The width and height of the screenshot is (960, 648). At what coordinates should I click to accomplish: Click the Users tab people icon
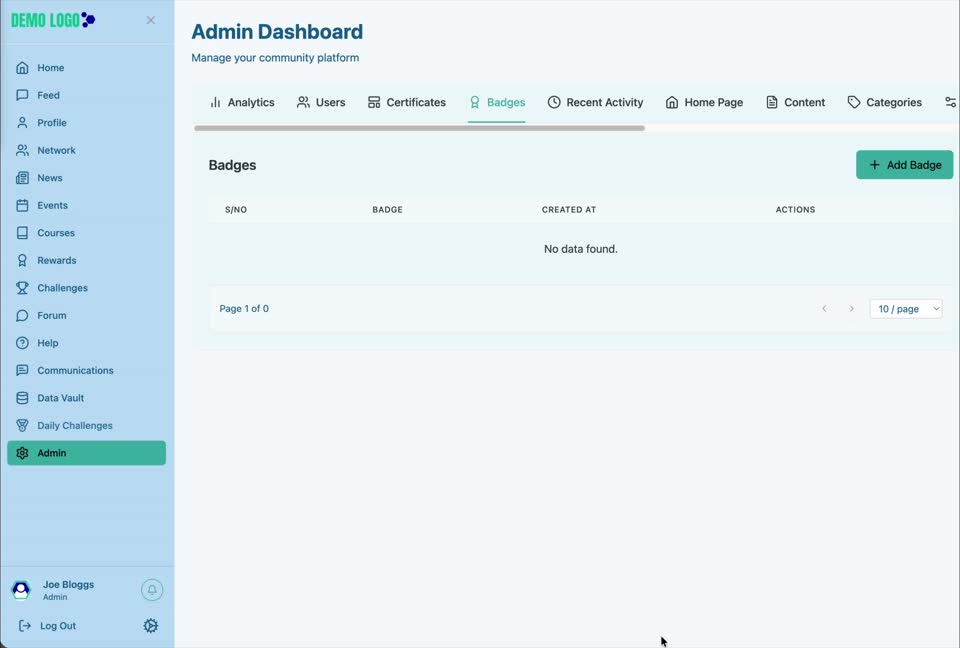coord(303,102)
